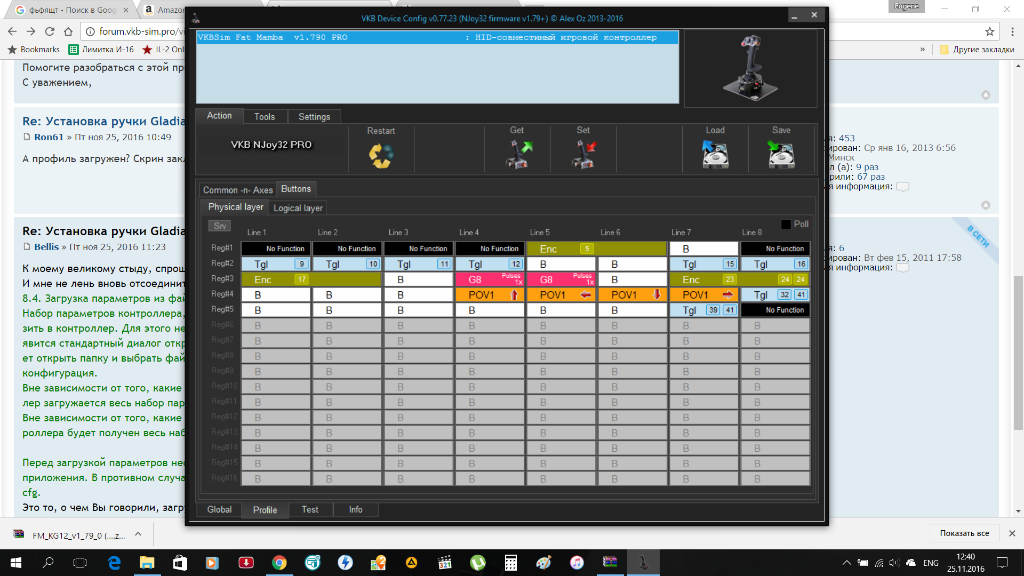The image size is (1024, 576).
Task: Open the Info bottom tab
Action: click(356, 509)
